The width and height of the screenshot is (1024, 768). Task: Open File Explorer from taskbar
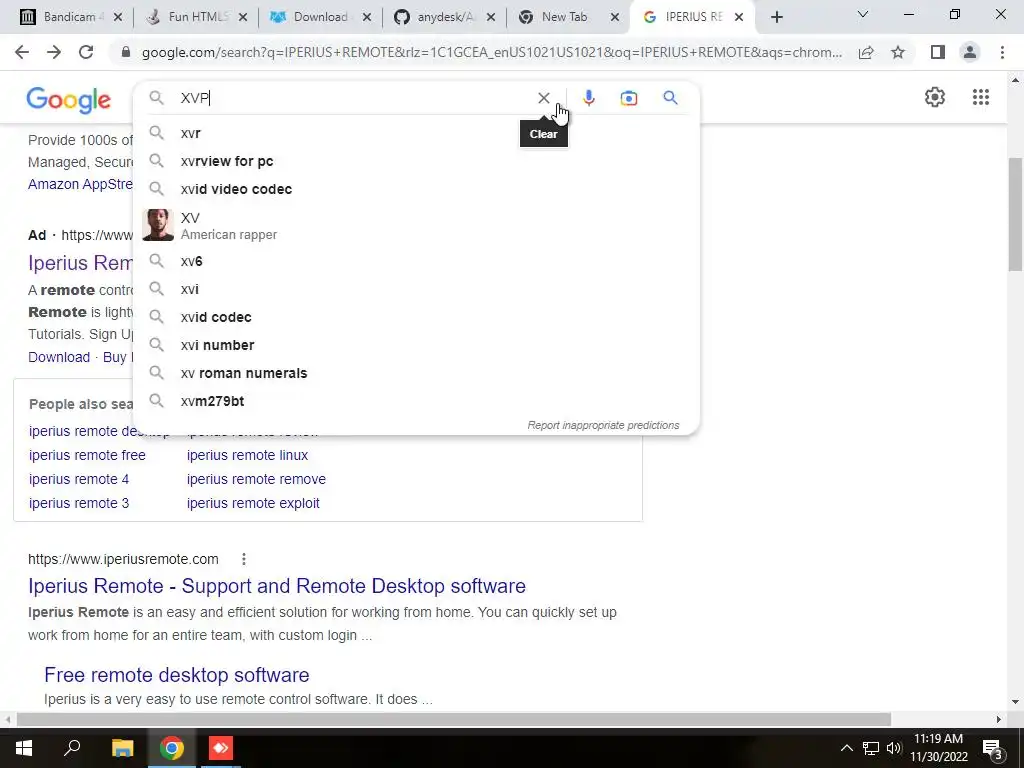coord(122,748)
